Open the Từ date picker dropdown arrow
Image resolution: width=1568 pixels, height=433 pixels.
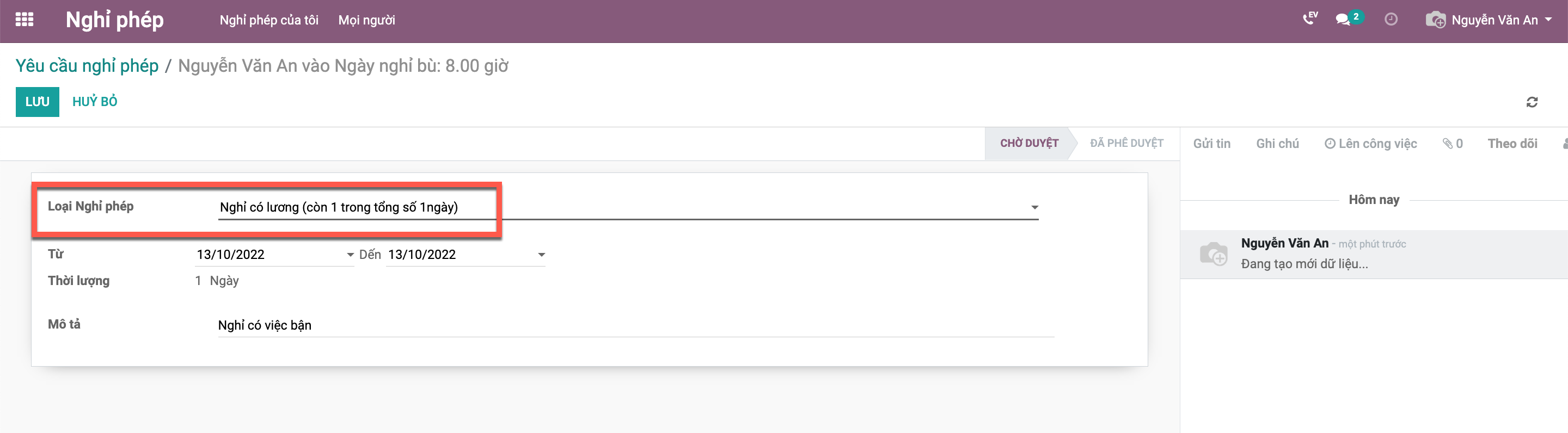pyautogui.click(x=350, y=255)
